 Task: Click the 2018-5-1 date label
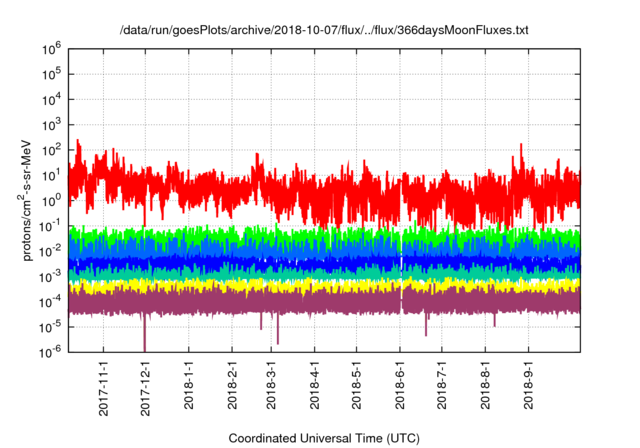point(356,386)
